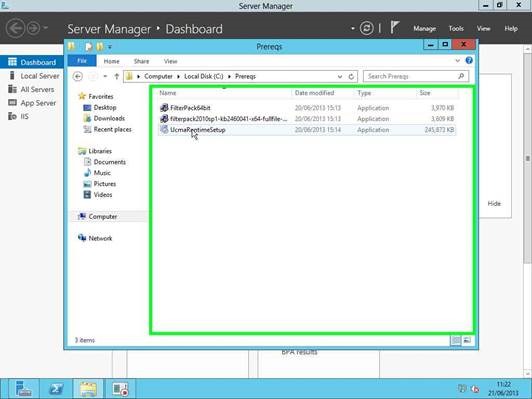Click in the Search Prereqs field
The height and width of the screenshot is (399, 532).
(x=416, y=76)
